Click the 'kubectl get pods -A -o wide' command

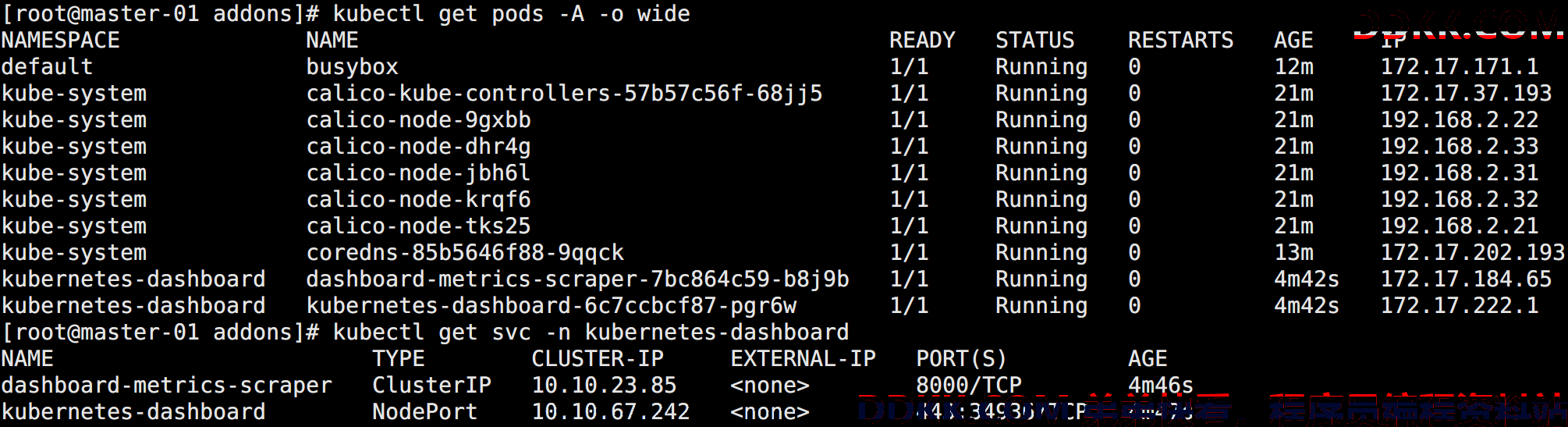tap(511, 14)
